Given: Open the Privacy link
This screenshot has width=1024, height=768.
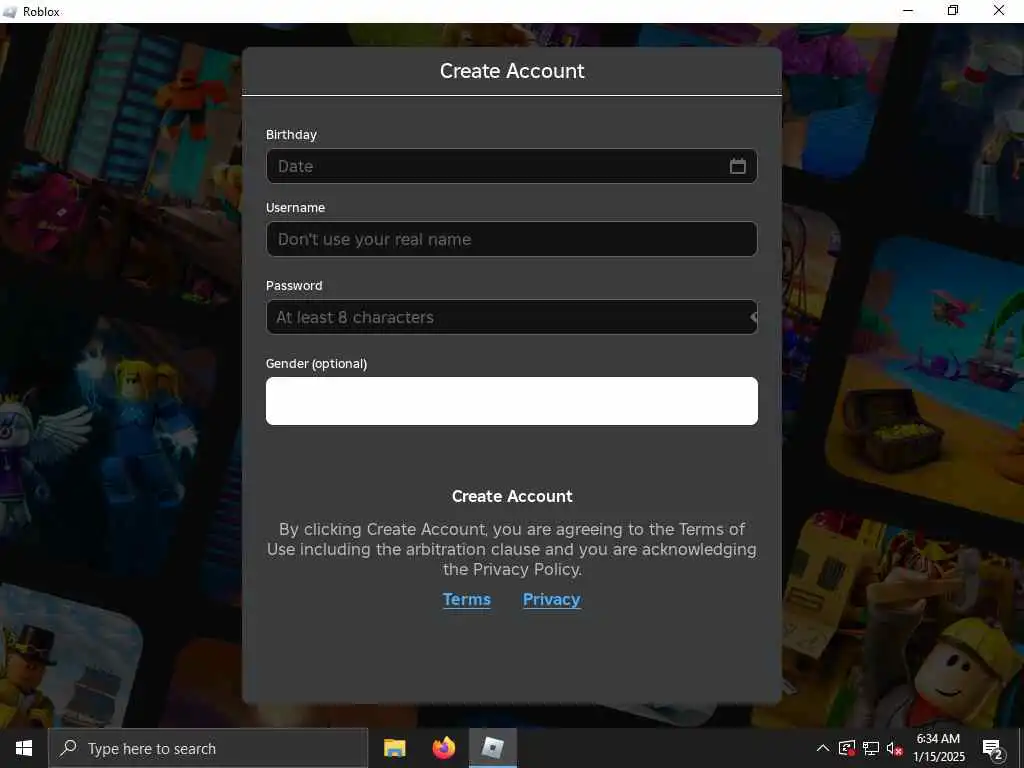Looking at the screenshot, I should pyautogui.click(x=552, y=600).
